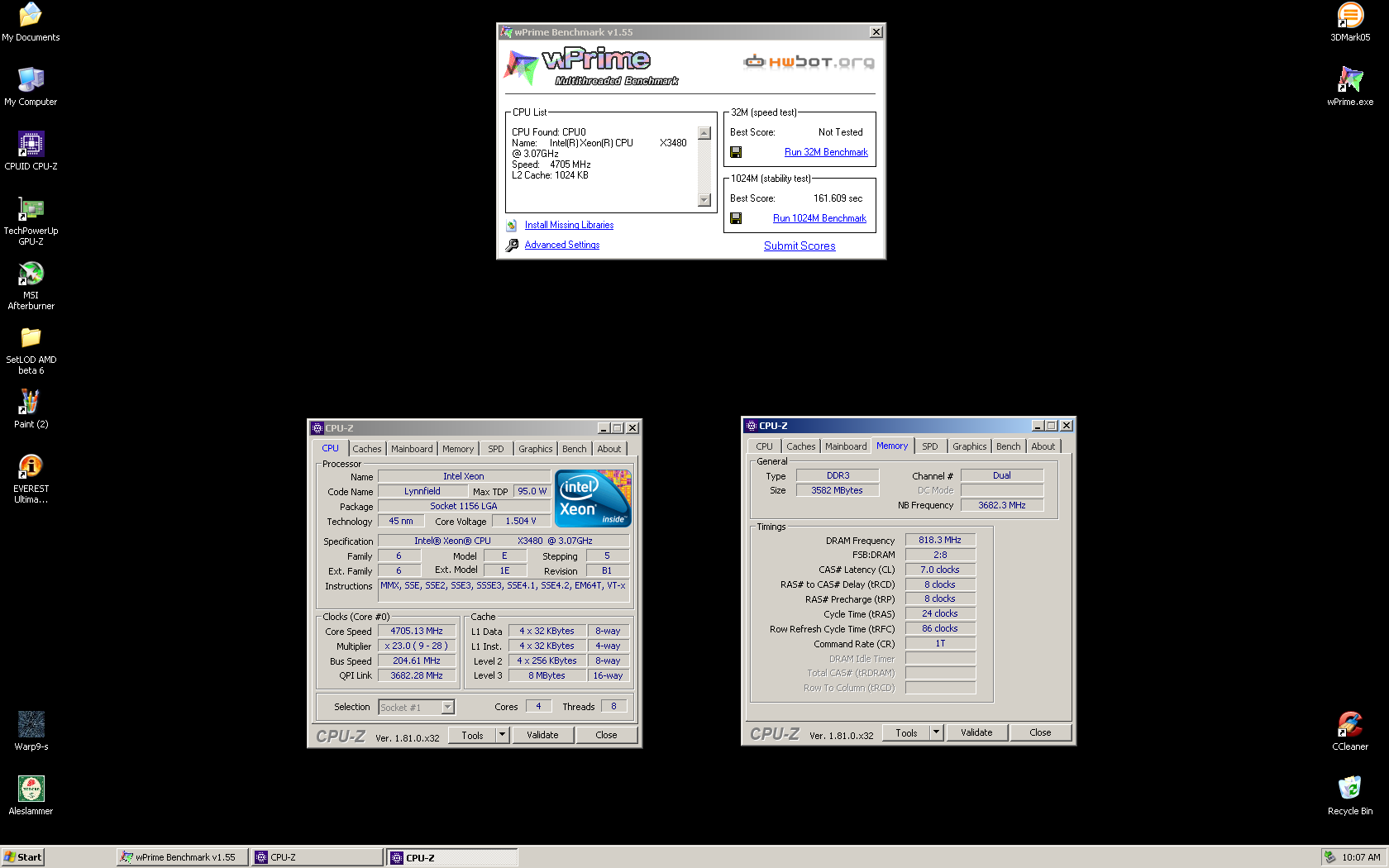This screenshot has height=868, width=1389.
Task: Click Close button in left CPU-Z
Action: pos(606,735)
